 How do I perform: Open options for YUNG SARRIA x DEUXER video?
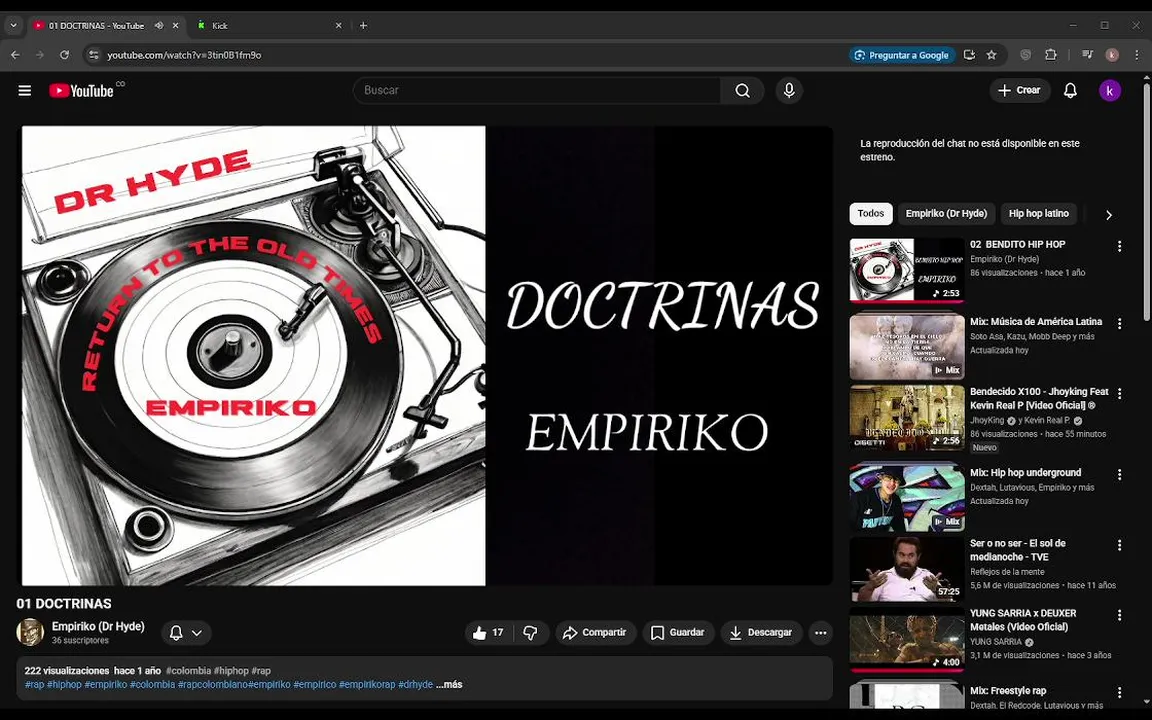[x=1120, y=615]
